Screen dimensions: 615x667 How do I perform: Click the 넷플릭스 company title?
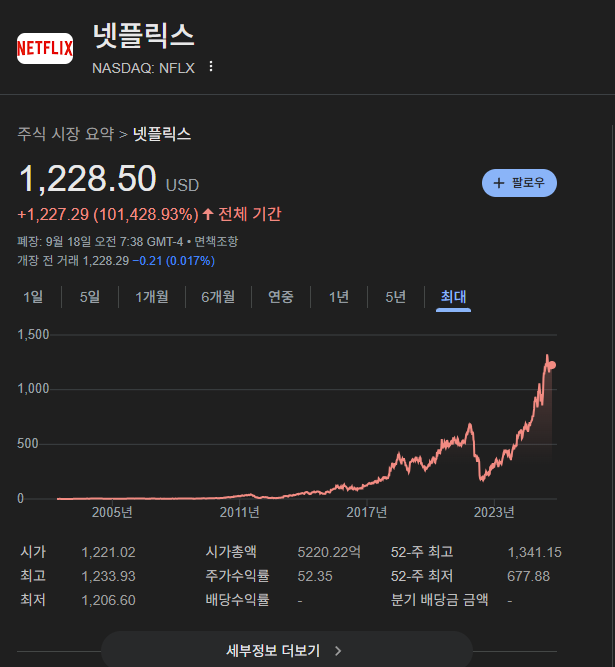(x=144, y=36)
